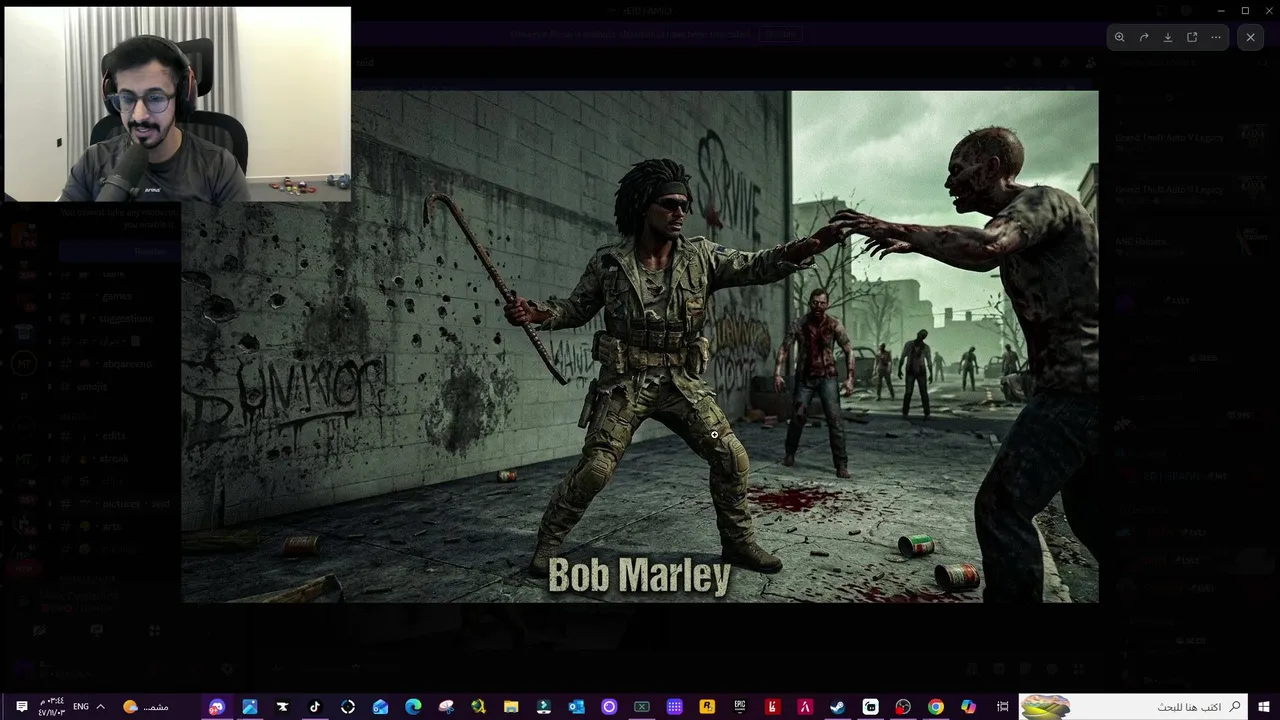Open the image in browser icon

(x=1192, y=37)
